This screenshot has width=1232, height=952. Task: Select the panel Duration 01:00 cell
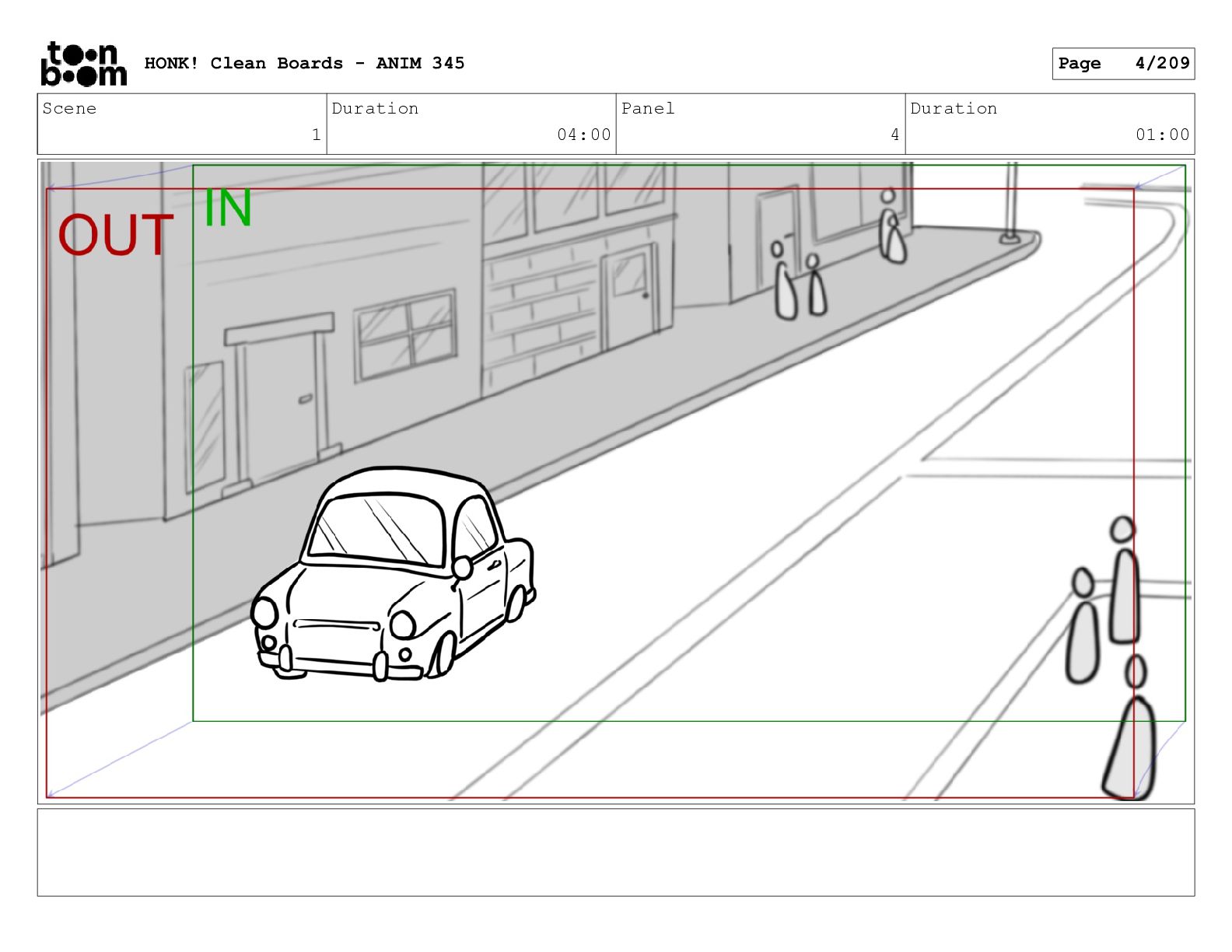1049,124
